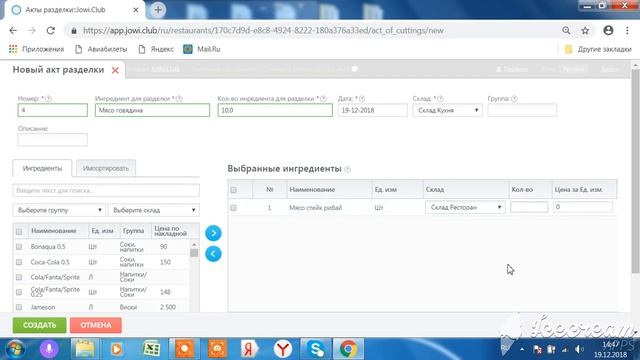Image resolution: width=640 pixels, height=360 pixels.
Task: Open the file explorer folder on the taskbar
Action: pyautogui.click(x=85, y=349)
